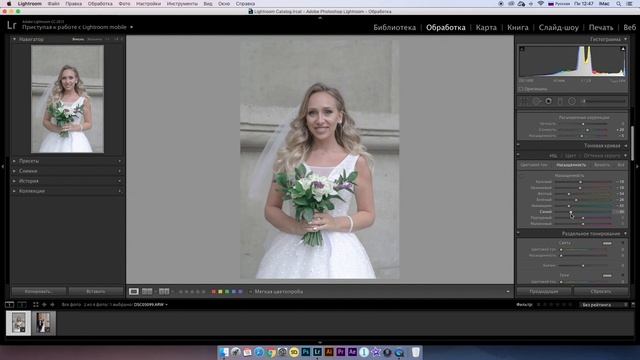Switch to the Печать module
Viewport: 640px width, 360px height.
(601, 27)
